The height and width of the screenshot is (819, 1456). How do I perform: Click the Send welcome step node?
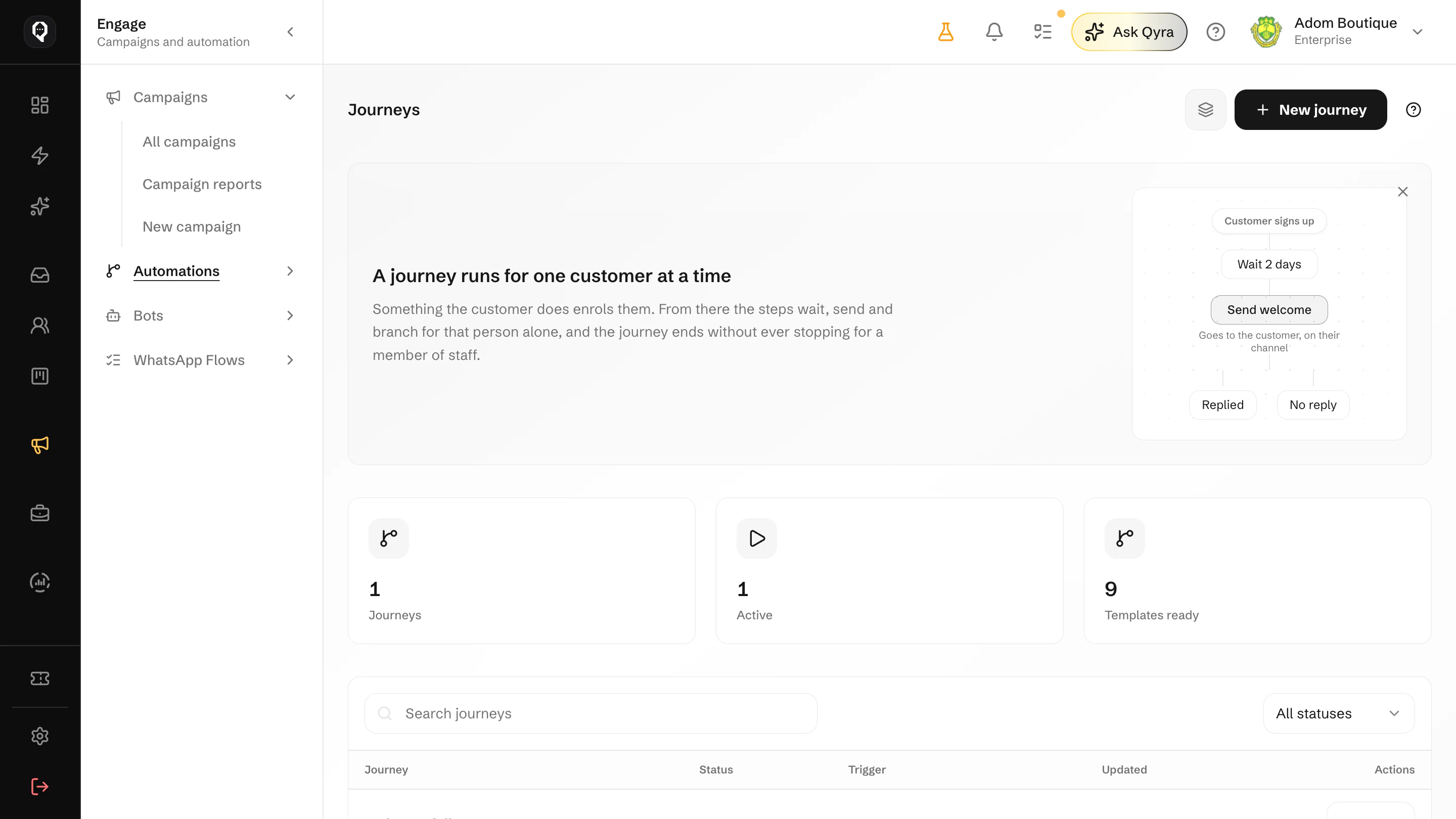click(x=1269, y=310)
